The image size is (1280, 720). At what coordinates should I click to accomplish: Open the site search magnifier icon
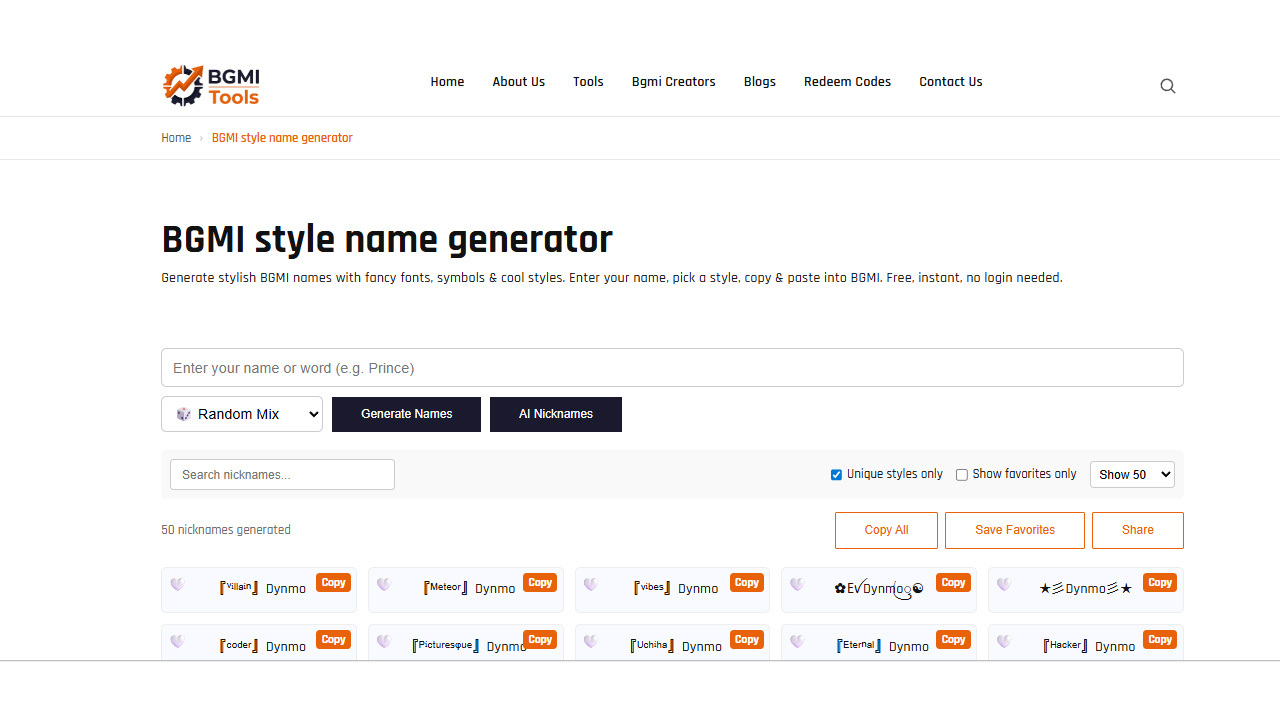coord(1168,86)
